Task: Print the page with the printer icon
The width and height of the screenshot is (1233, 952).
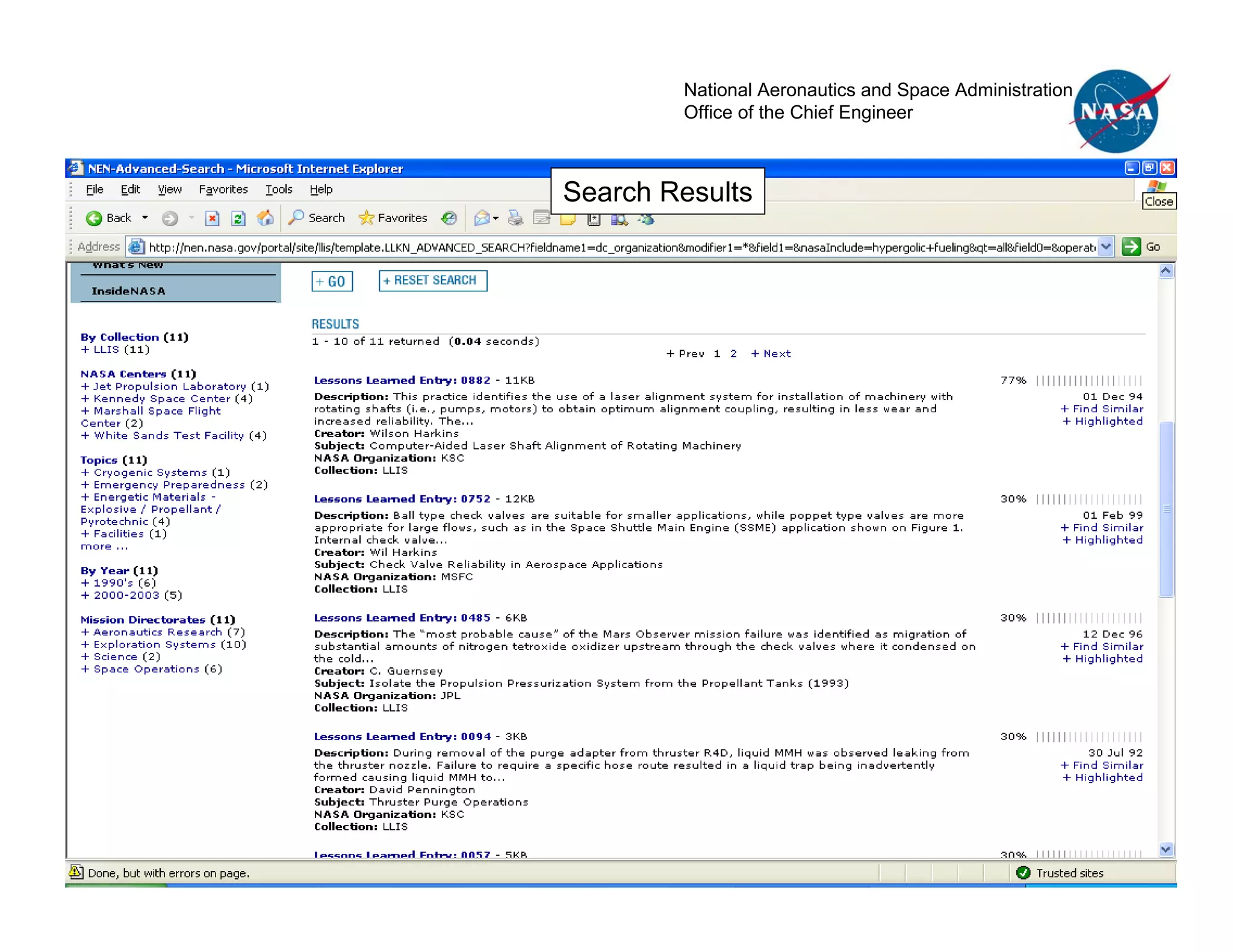Action: click(x=515, y=218)
